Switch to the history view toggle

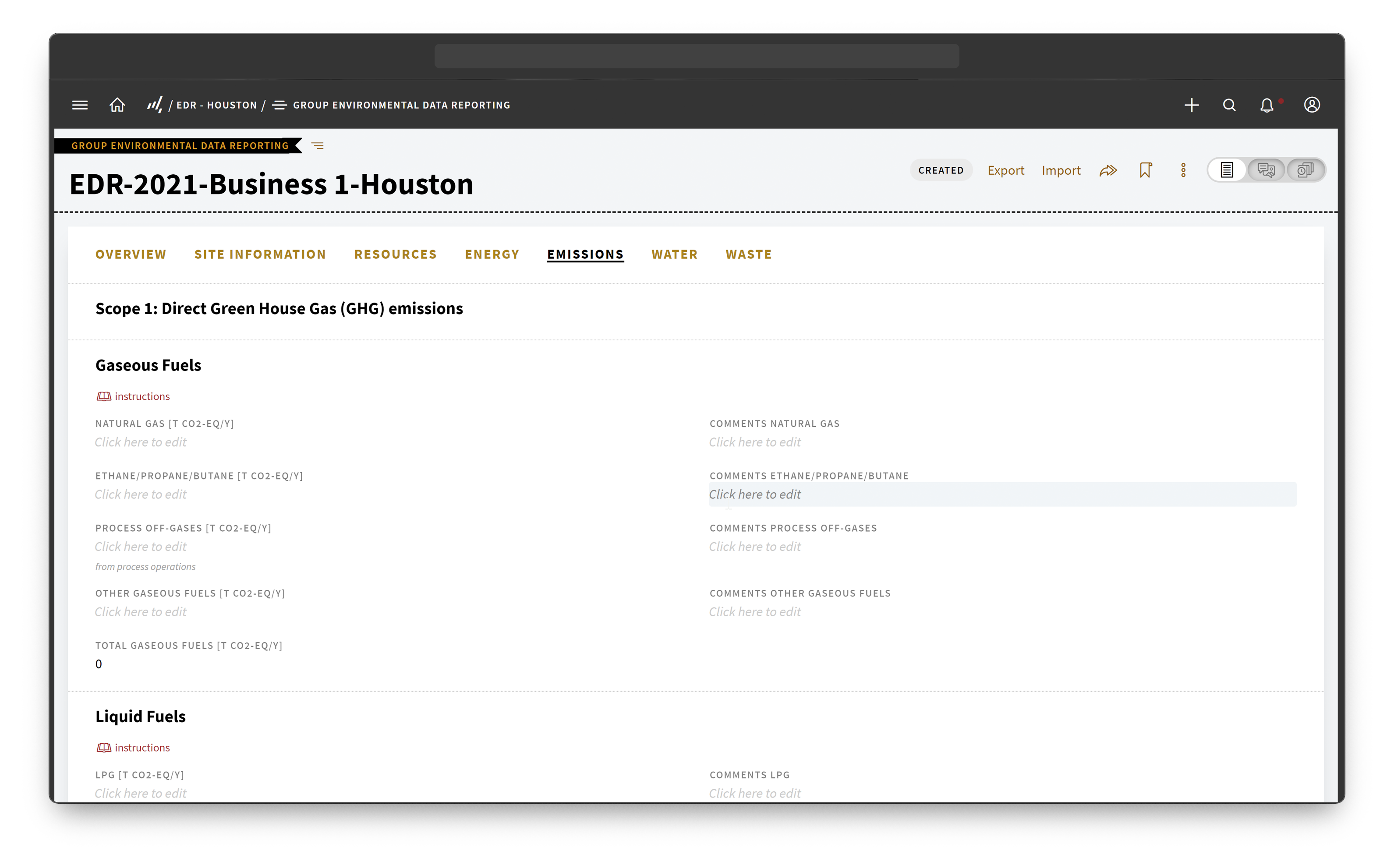pos(1306,170)
